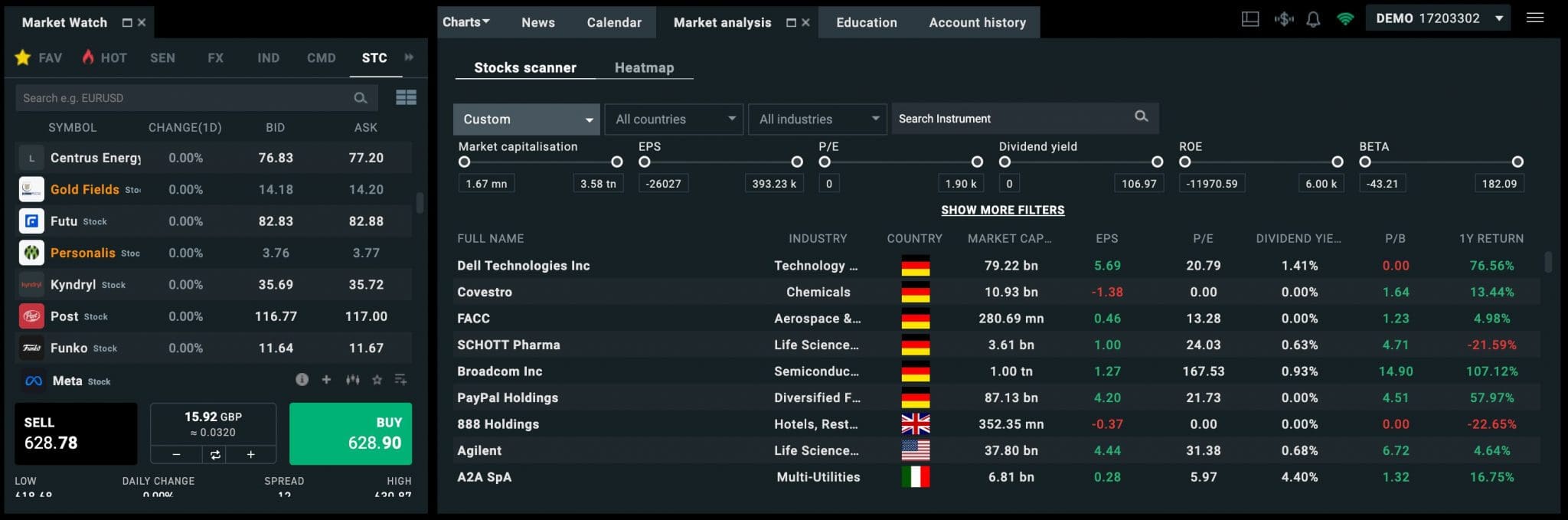Swap volume units with the switch icon
1568x520 pixels.
click(215, 455)
